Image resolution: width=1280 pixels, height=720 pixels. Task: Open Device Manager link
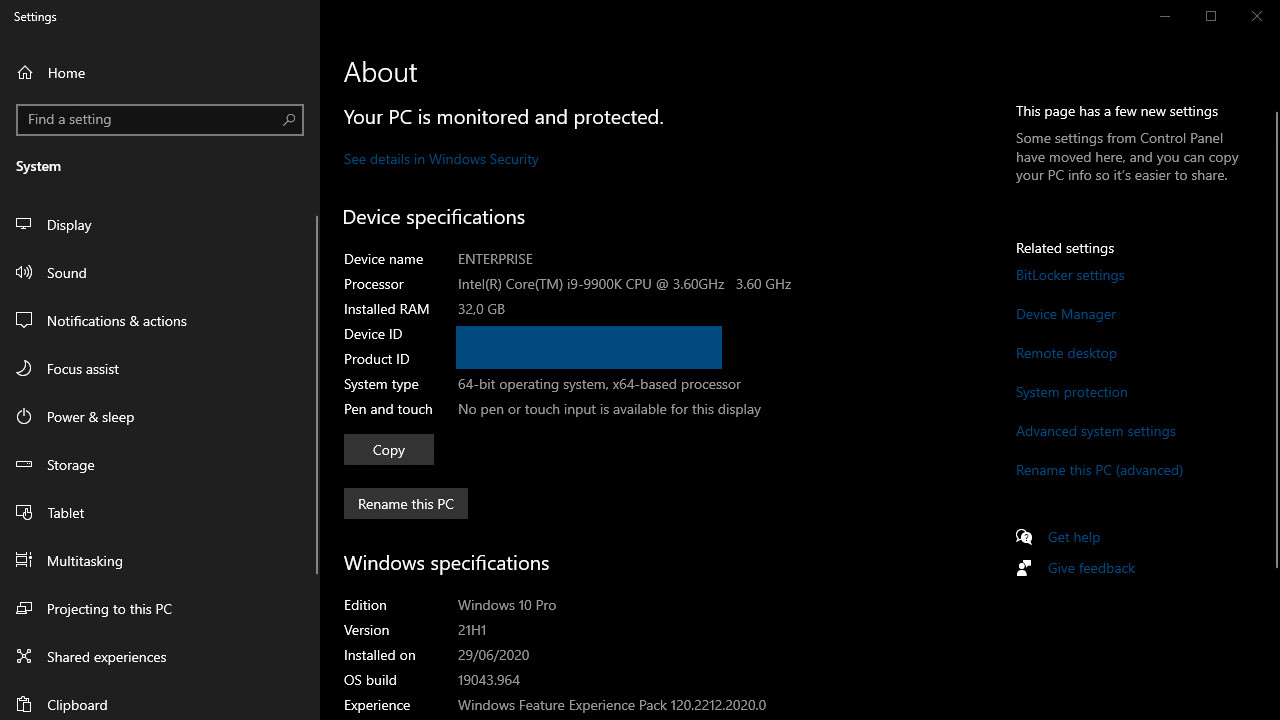pyautogui.click(x=1066, y=314)
